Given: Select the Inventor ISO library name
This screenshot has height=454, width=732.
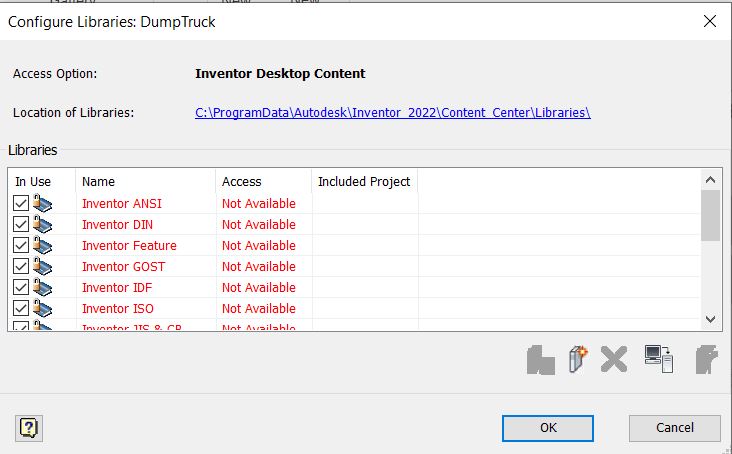Looking at the screenshot, I should click(x=118, y=308).
